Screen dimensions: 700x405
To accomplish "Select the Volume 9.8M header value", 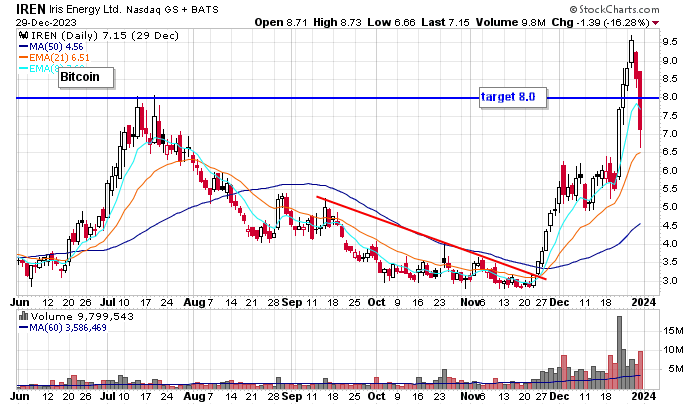I will coord(510,22).
